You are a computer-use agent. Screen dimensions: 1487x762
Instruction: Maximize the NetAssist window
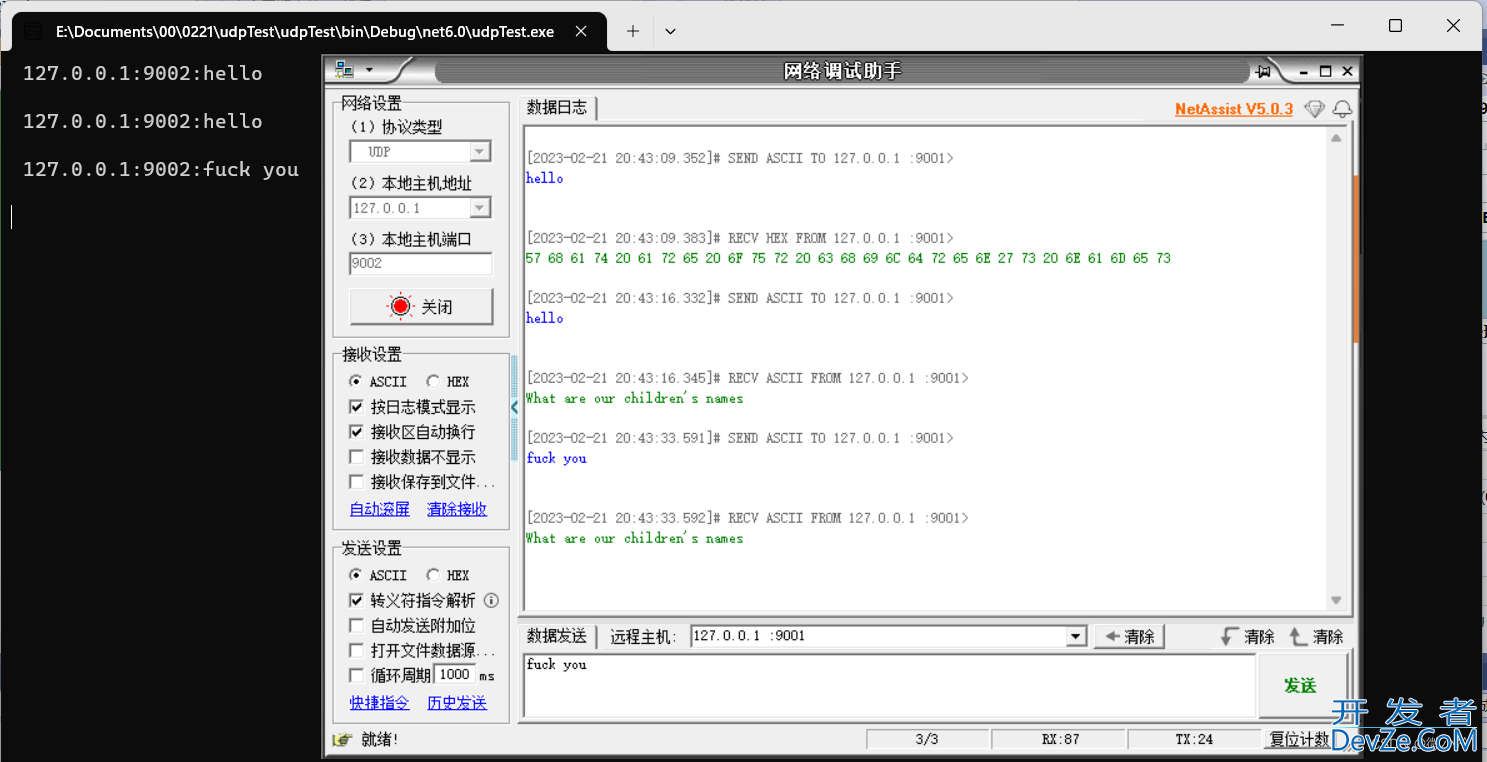click(1326, 71)
